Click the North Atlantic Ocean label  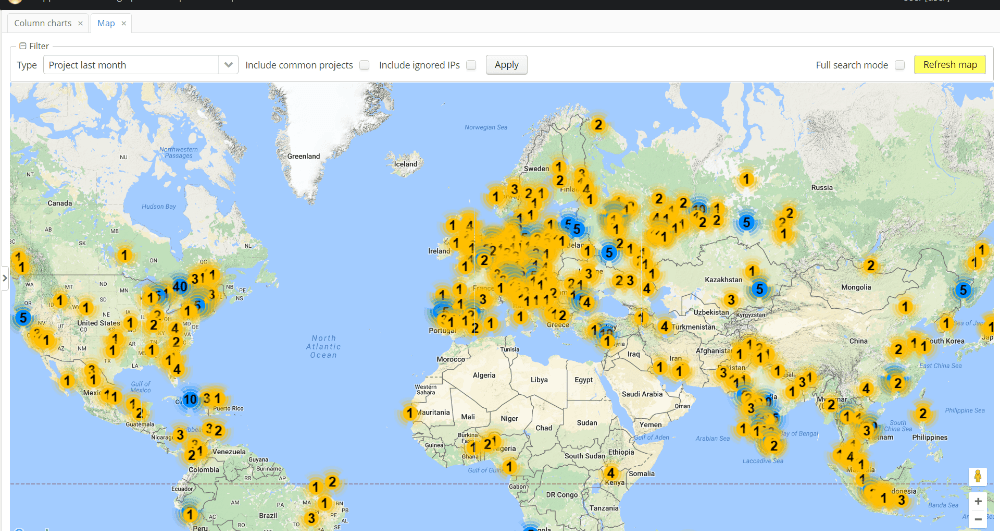point(323,346)
